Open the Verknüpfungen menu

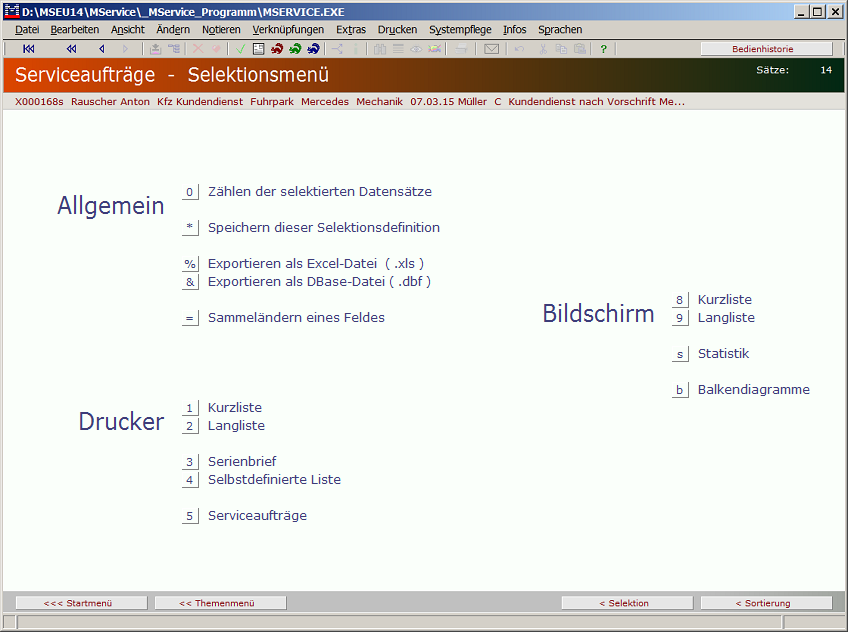(288, 30)
